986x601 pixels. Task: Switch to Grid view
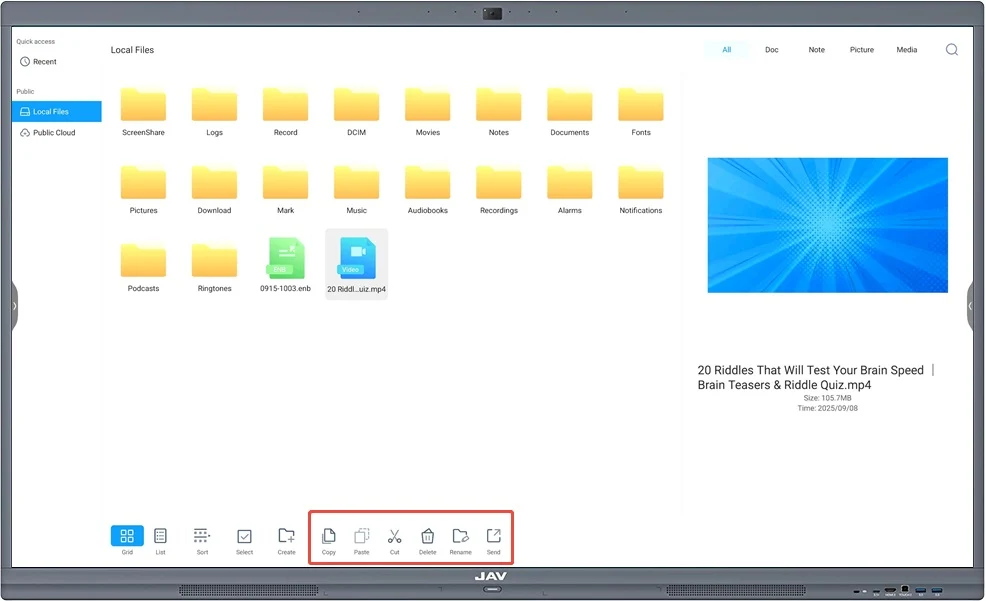[x=126, y=535]
